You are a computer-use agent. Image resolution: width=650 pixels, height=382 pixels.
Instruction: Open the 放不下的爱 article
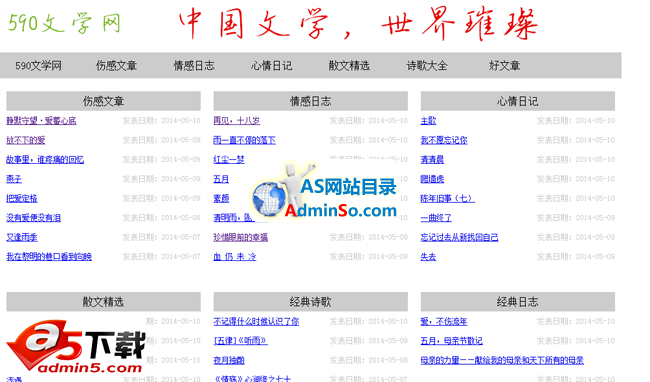26,140
